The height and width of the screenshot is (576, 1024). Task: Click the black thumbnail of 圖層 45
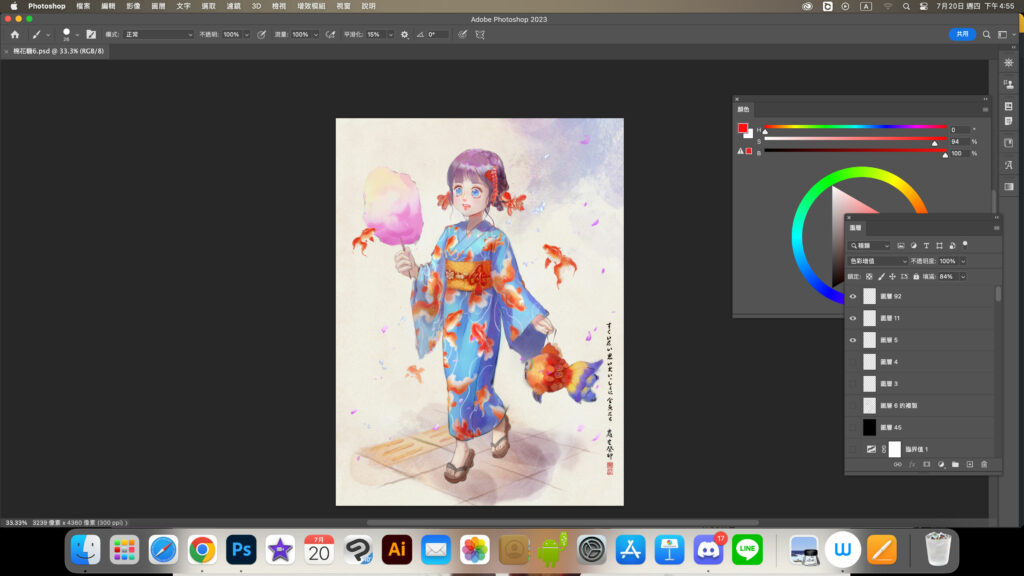869,427
